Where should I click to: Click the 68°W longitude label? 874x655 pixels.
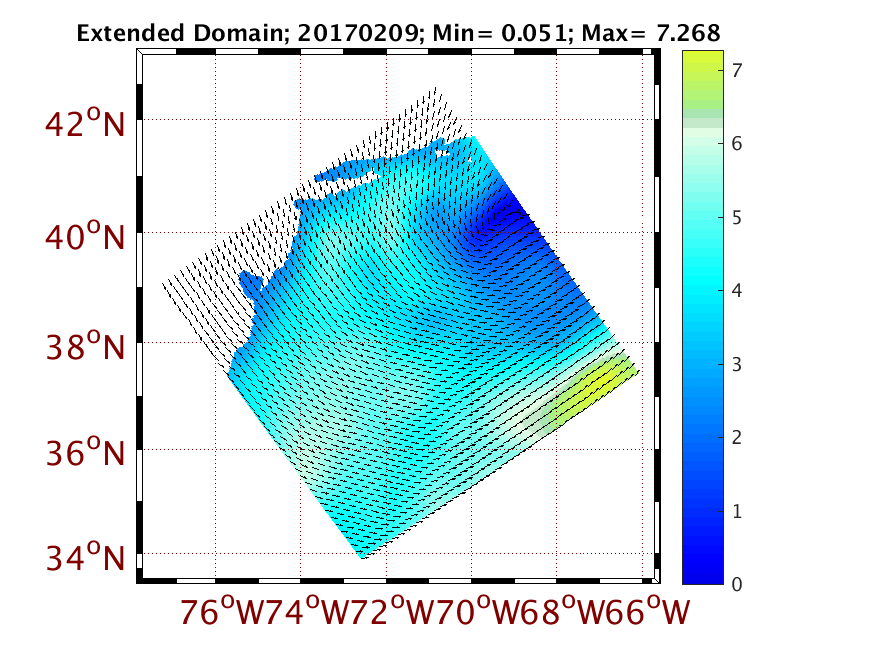[565, 611]
